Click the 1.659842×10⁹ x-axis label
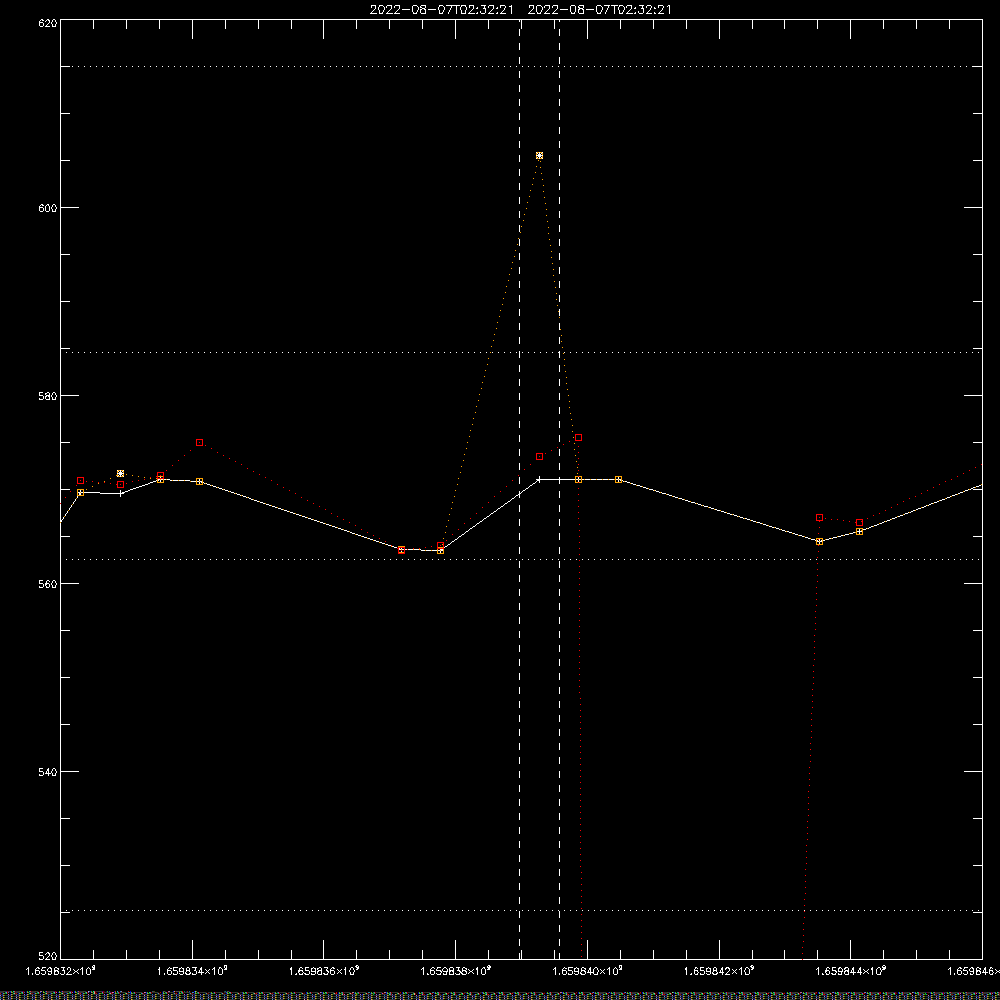This screenshot has height=1000, width=1000. pos(719,971)
